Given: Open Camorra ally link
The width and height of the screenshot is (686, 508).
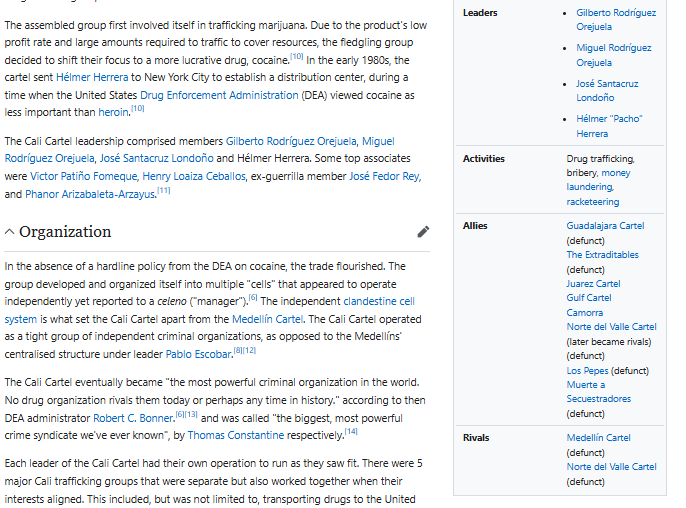Looking at the screenshot, I should [x=584, y=313].
